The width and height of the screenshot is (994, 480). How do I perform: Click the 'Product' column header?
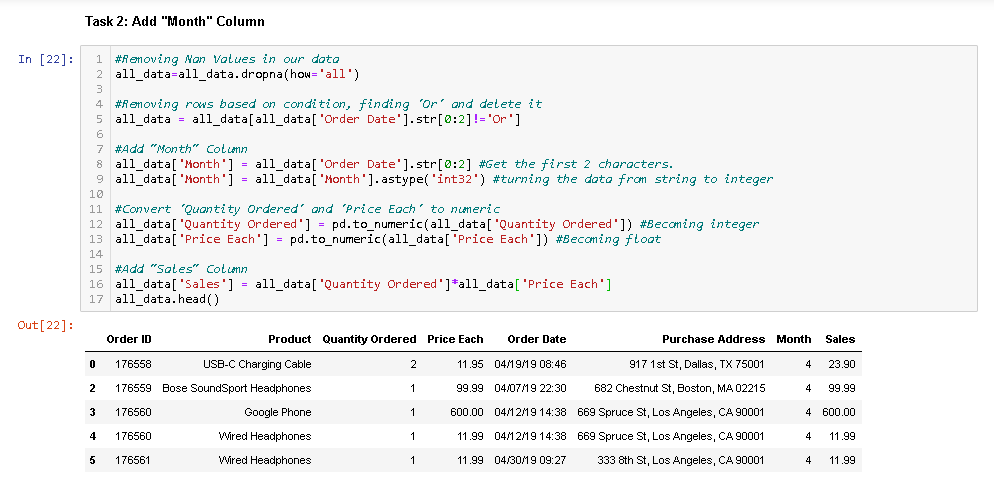[x=290, y=339]
